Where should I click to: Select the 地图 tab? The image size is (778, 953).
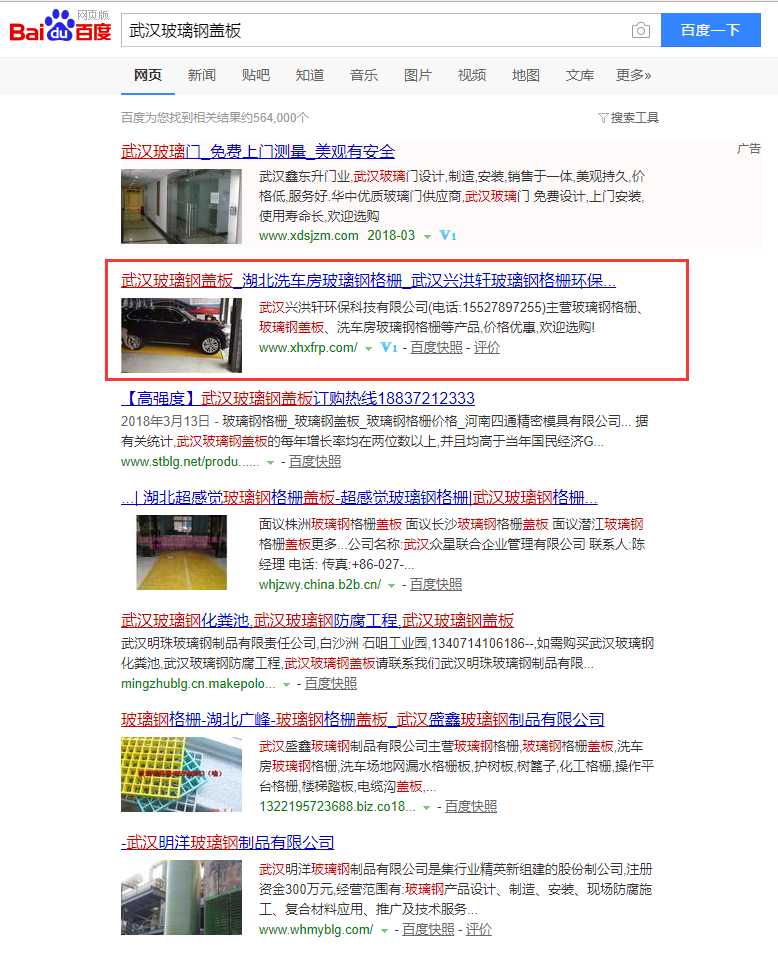click(525, 75)
